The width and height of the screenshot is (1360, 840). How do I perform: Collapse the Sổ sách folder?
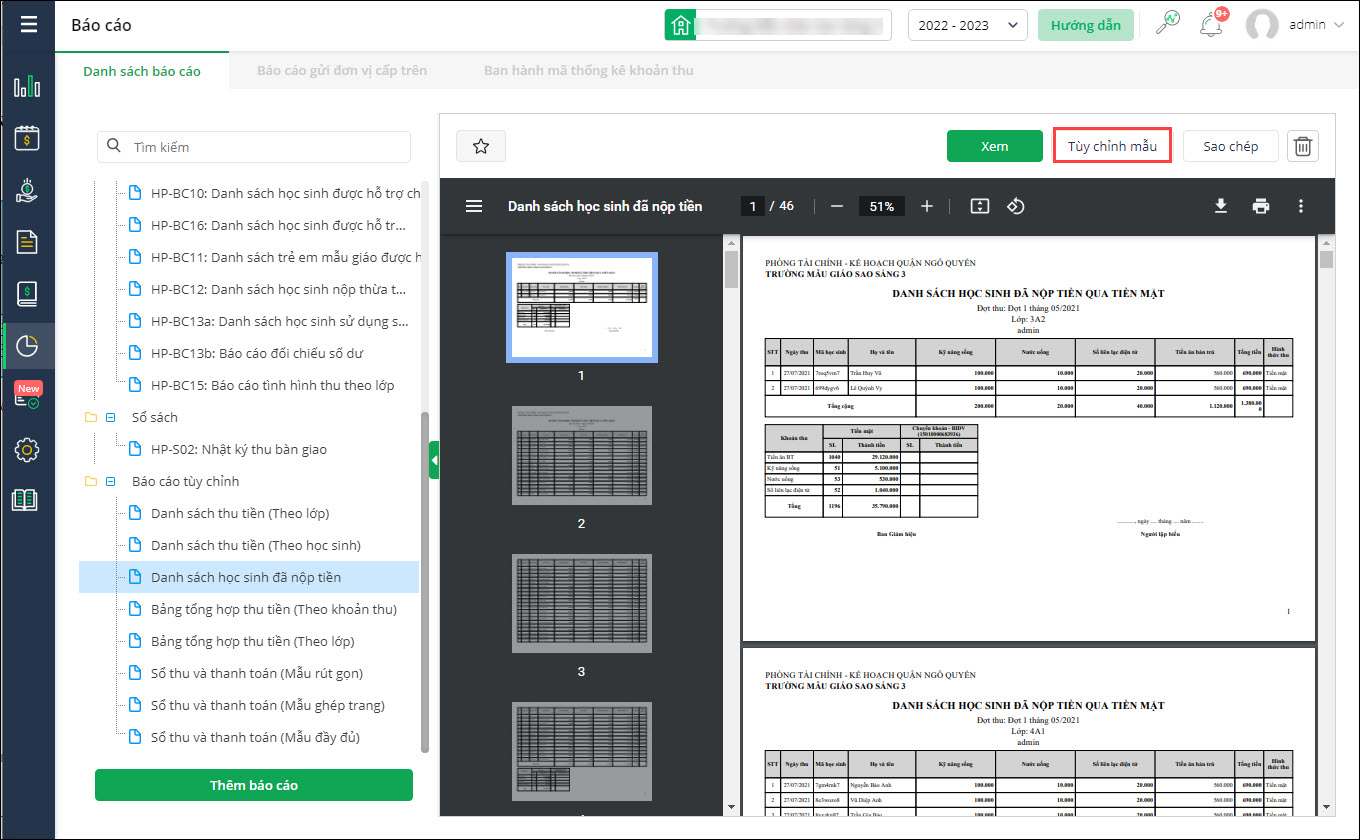(111, 417)
